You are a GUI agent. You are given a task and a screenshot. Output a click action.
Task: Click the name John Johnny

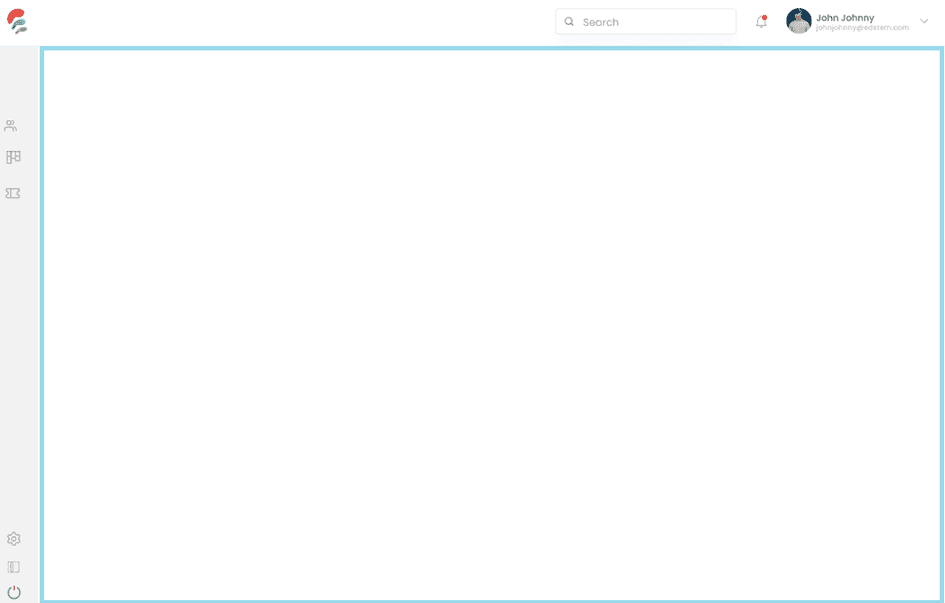point(847,16)
